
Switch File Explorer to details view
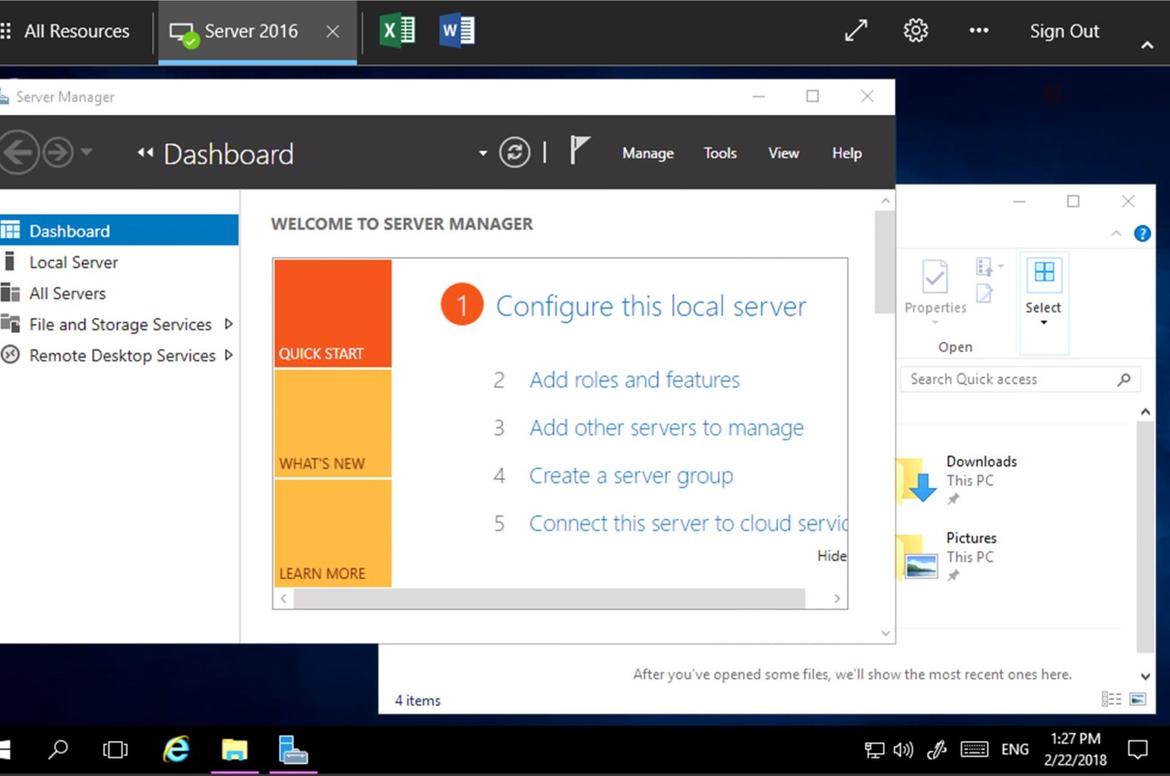(1111, 699)
